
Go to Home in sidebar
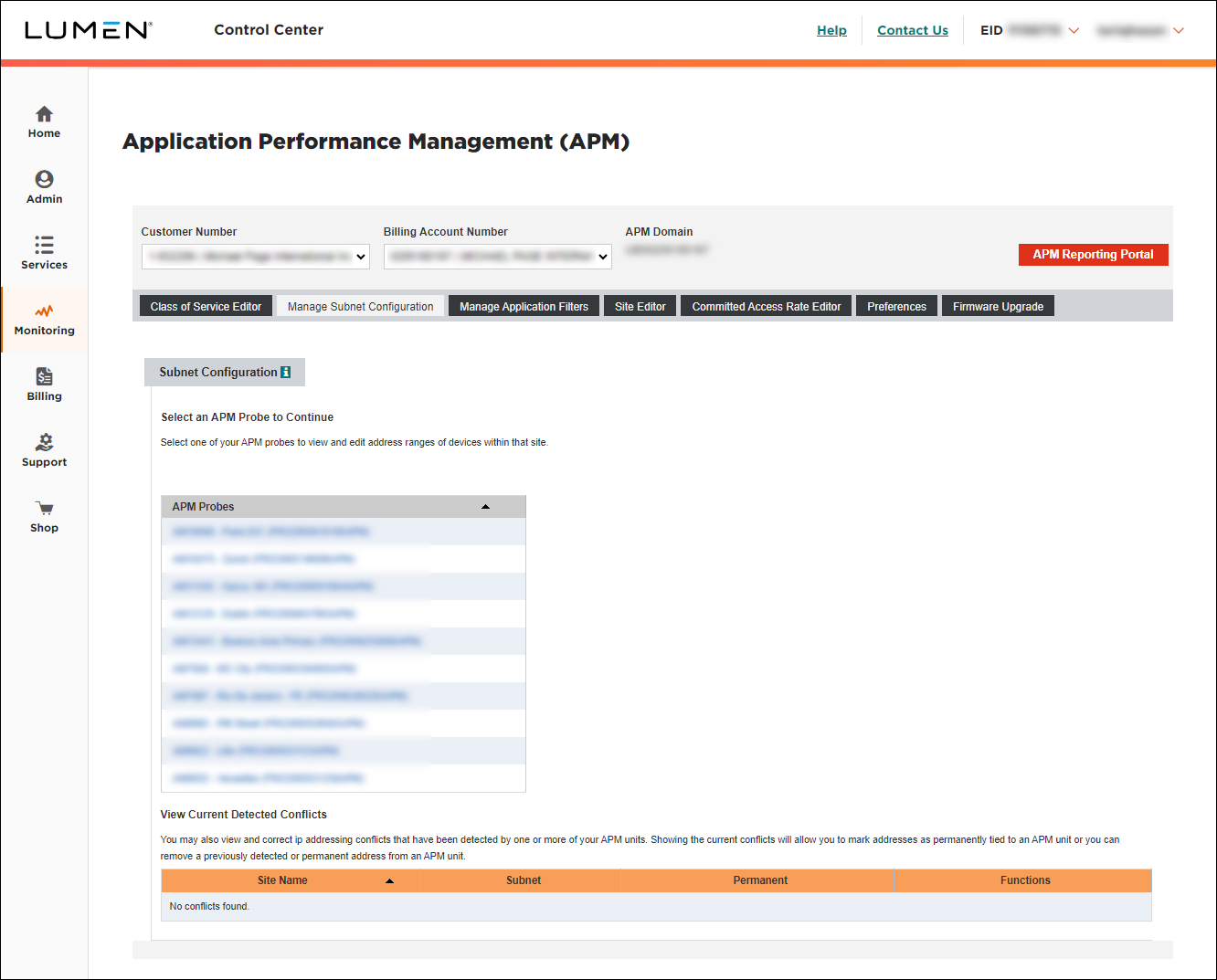[44, 122]
